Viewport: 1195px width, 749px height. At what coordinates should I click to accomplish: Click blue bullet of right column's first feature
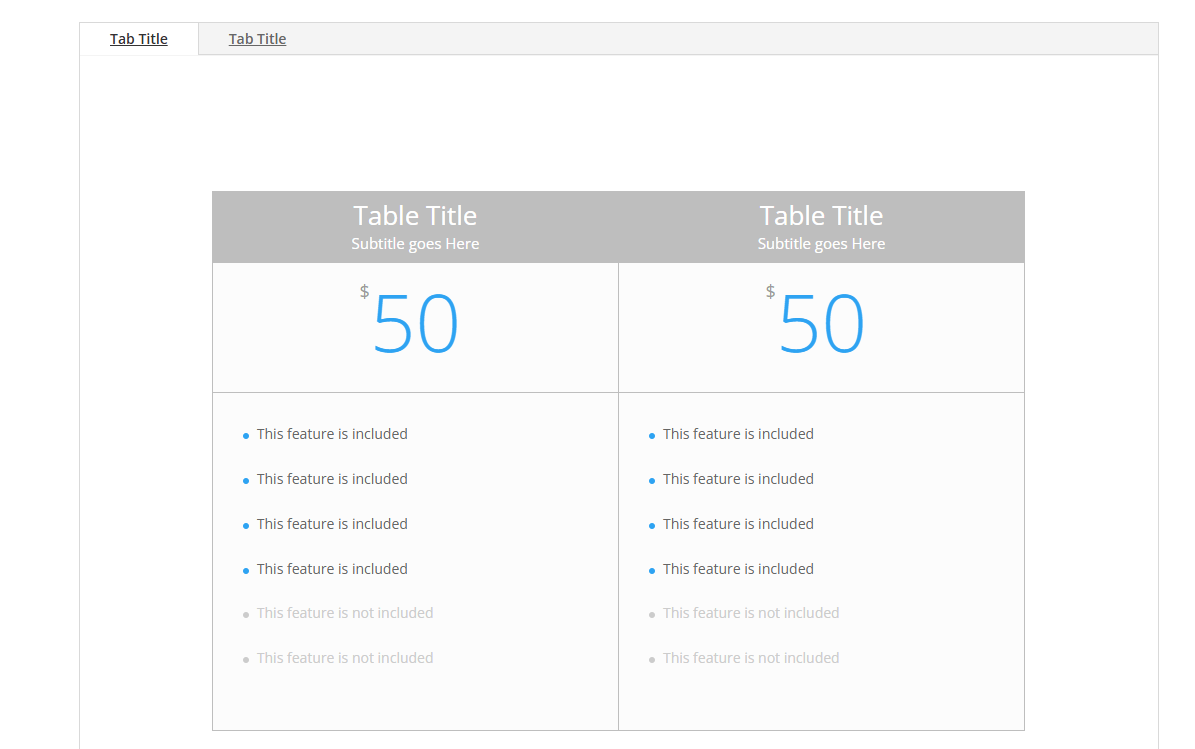coord(652,436)
